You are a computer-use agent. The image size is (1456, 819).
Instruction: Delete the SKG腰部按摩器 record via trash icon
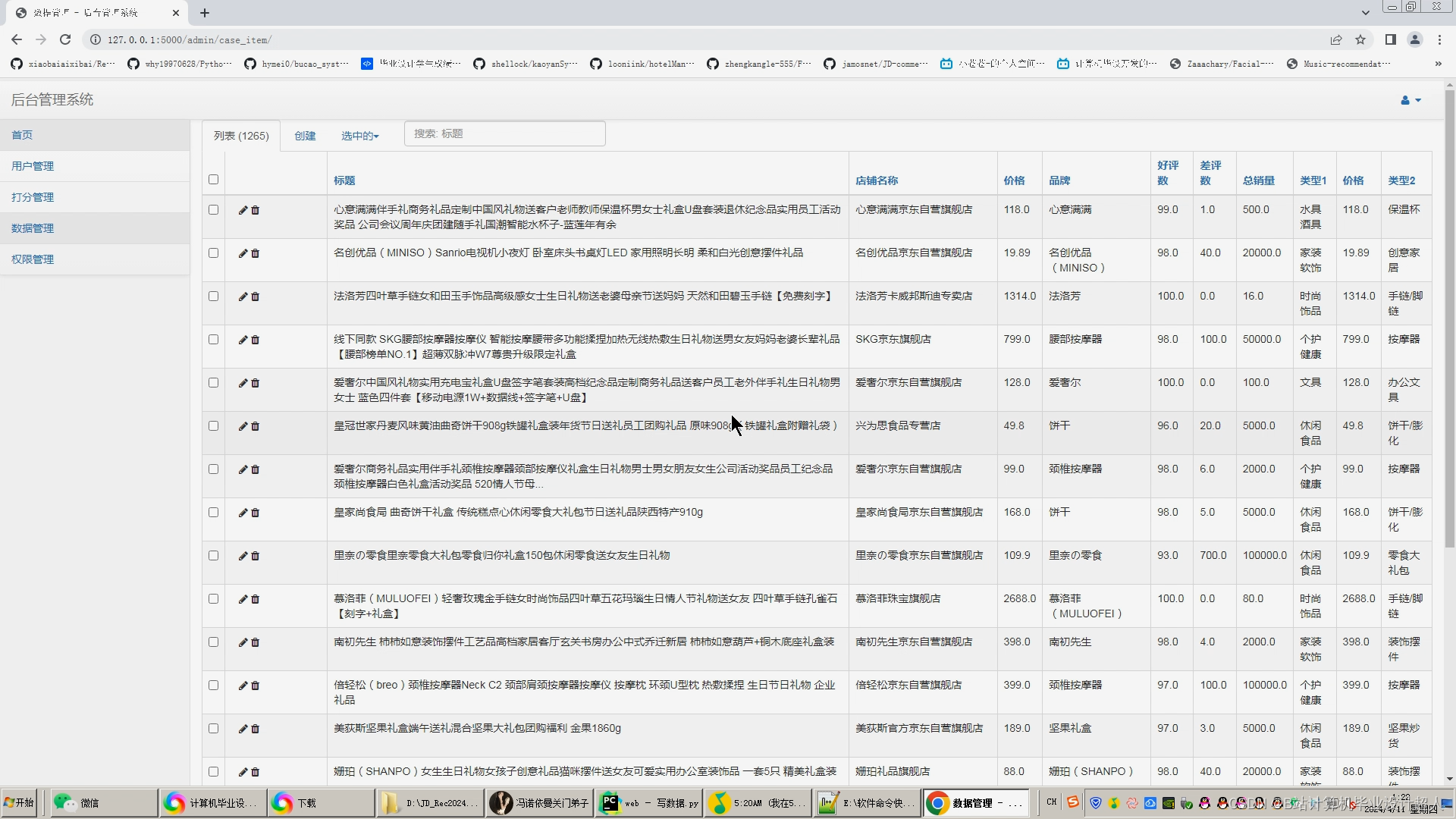click(x=256, y=340)
